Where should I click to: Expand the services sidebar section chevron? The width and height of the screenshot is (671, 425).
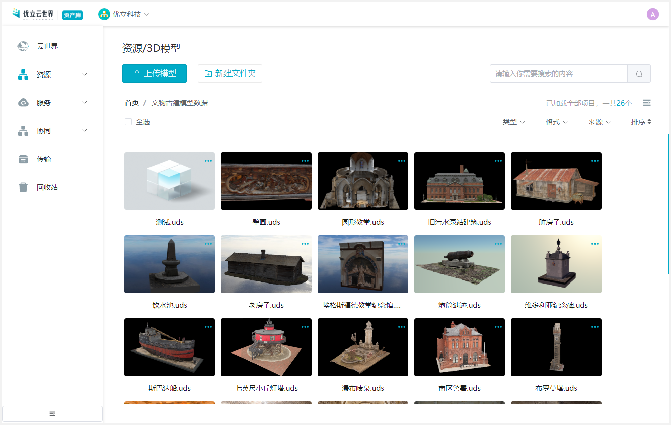pyautogui.click(x=85, y=102)
